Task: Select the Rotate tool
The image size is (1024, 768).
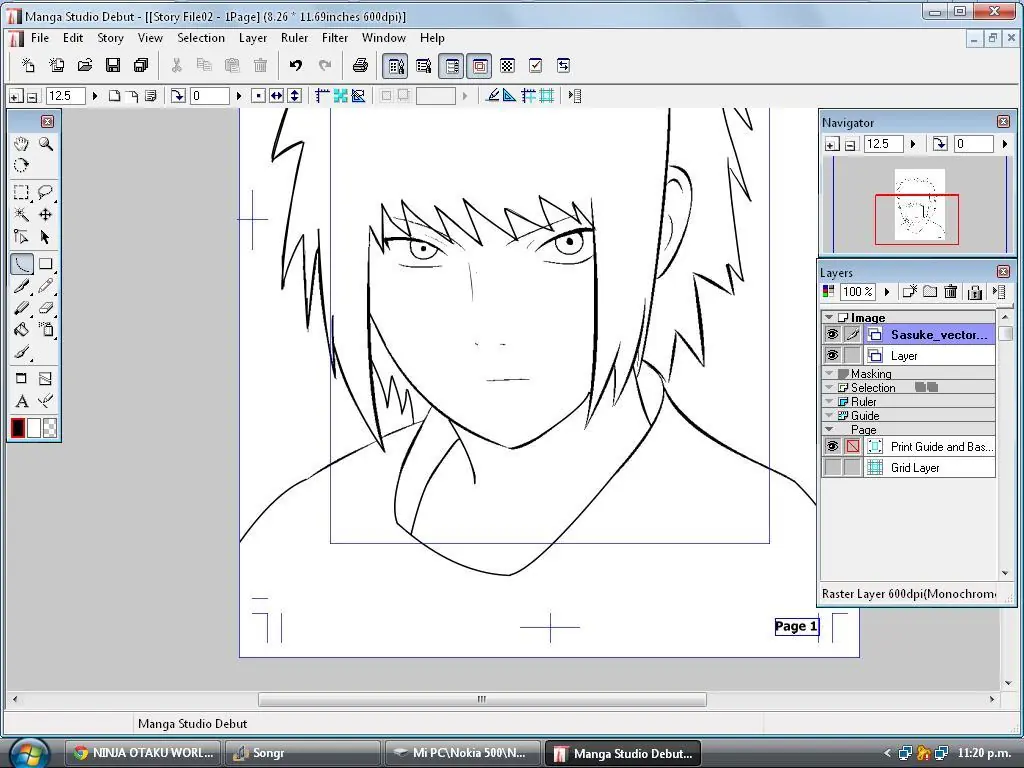Action: pos(22,165)
